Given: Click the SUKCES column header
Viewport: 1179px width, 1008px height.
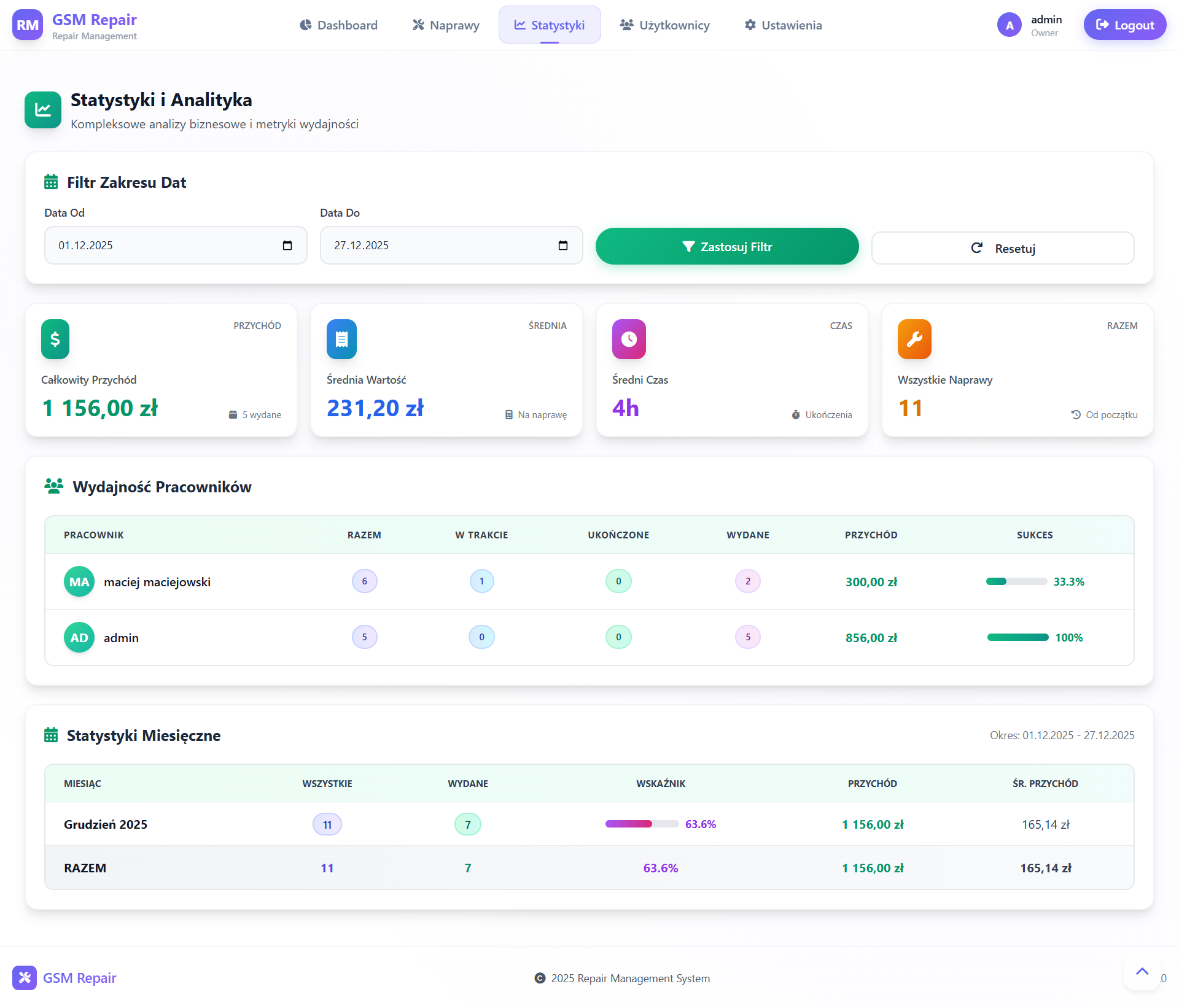Looking at the screenshot, I should point(1035,535).
